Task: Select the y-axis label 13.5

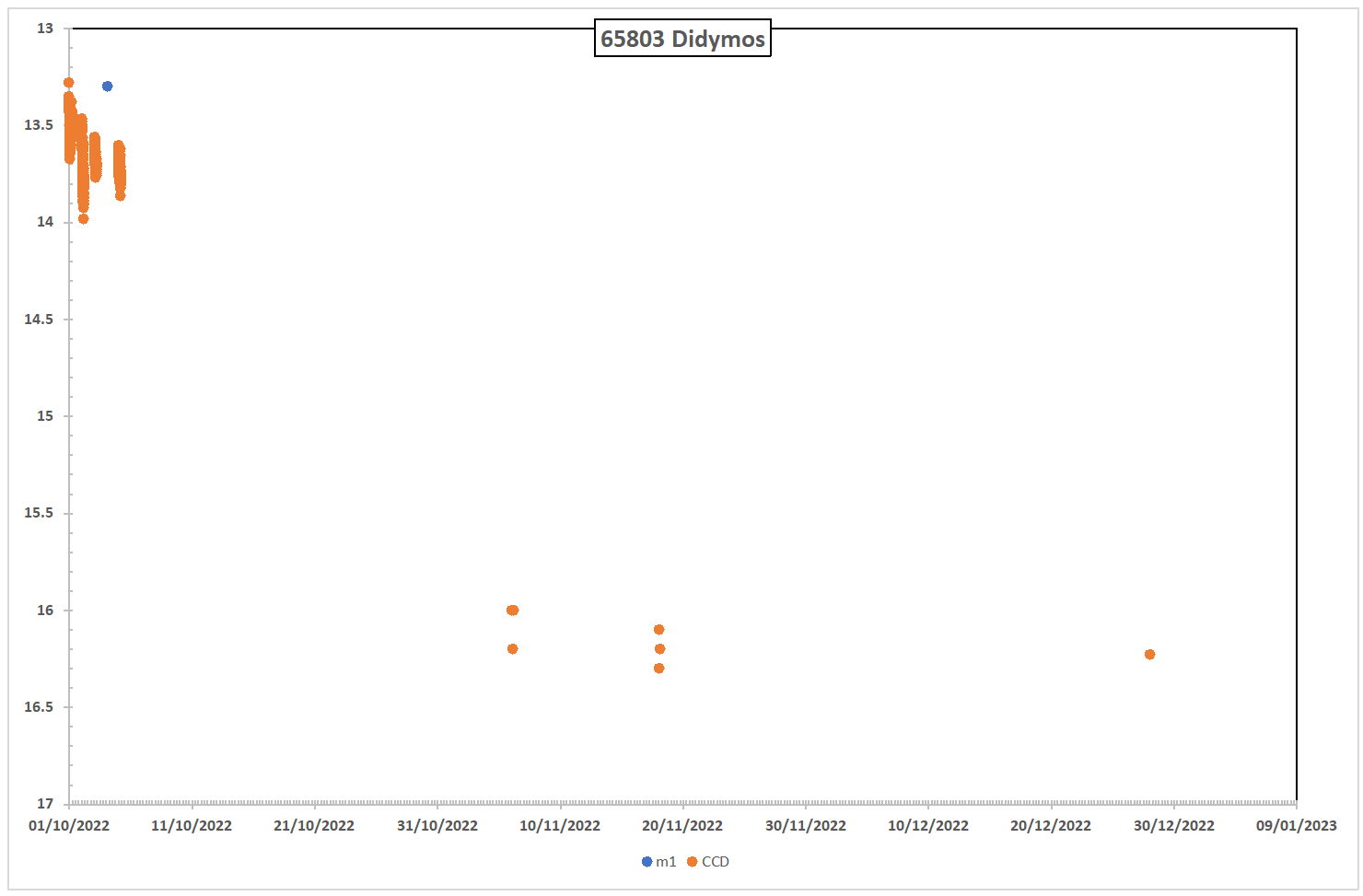Action: click(x=39, y=125)
